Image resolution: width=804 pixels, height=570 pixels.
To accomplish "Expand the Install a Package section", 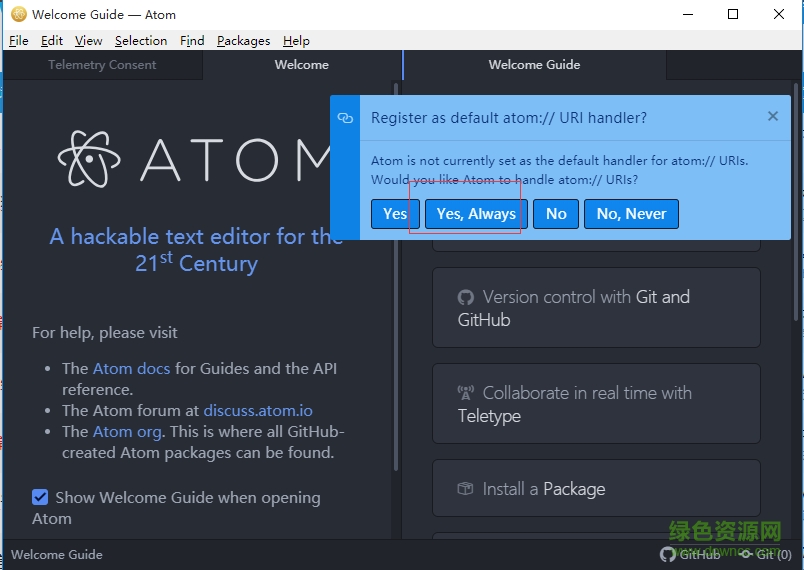I will 596,489.
